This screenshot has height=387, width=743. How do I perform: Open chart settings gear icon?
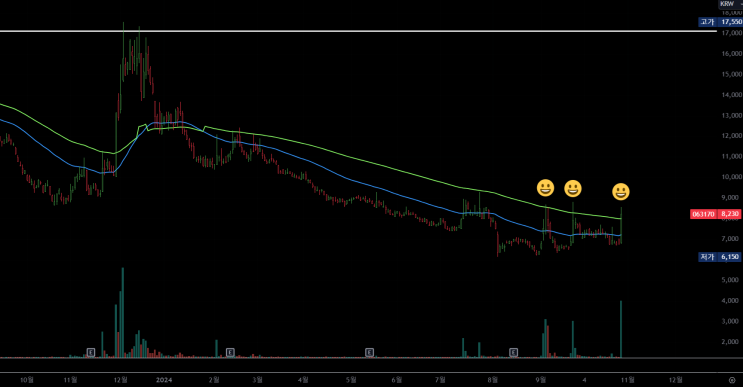click(732, 380)
